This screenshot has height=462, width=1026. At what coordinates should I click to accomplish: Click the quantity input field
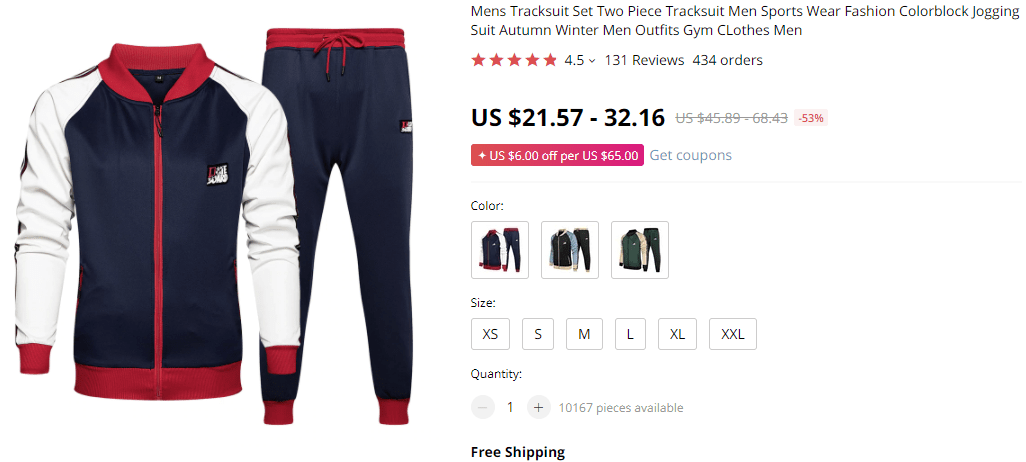click(x=510, y=408)
